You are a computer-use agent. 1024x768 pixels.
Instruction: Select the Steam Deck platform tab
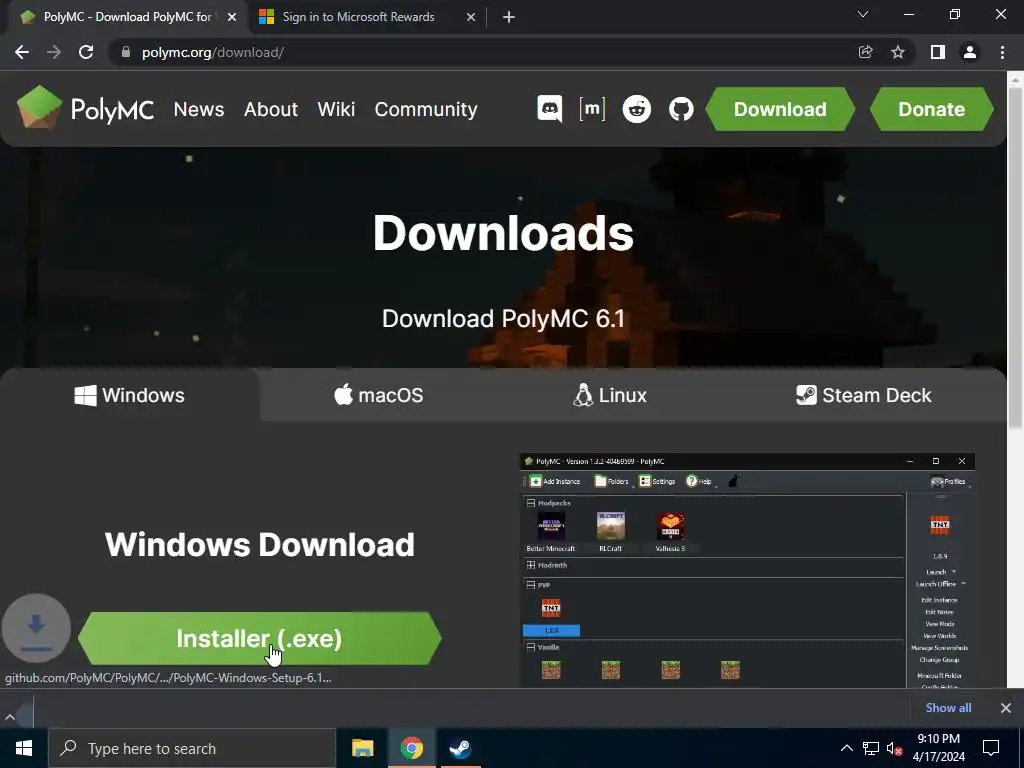pos(864,395)
